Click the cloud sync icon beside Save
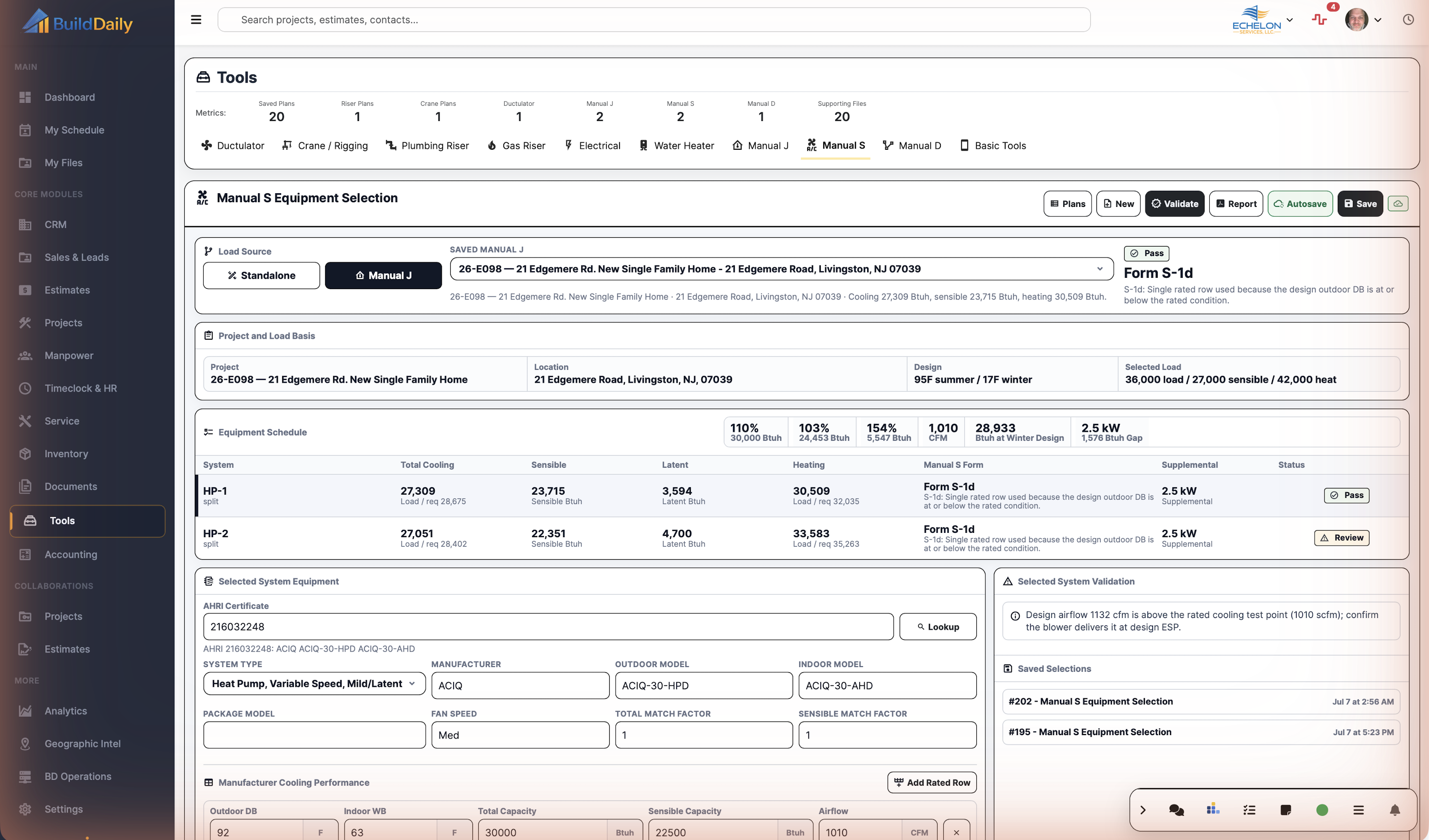The height and width of the screenshot is (840, 1429). coord(1398,204)
